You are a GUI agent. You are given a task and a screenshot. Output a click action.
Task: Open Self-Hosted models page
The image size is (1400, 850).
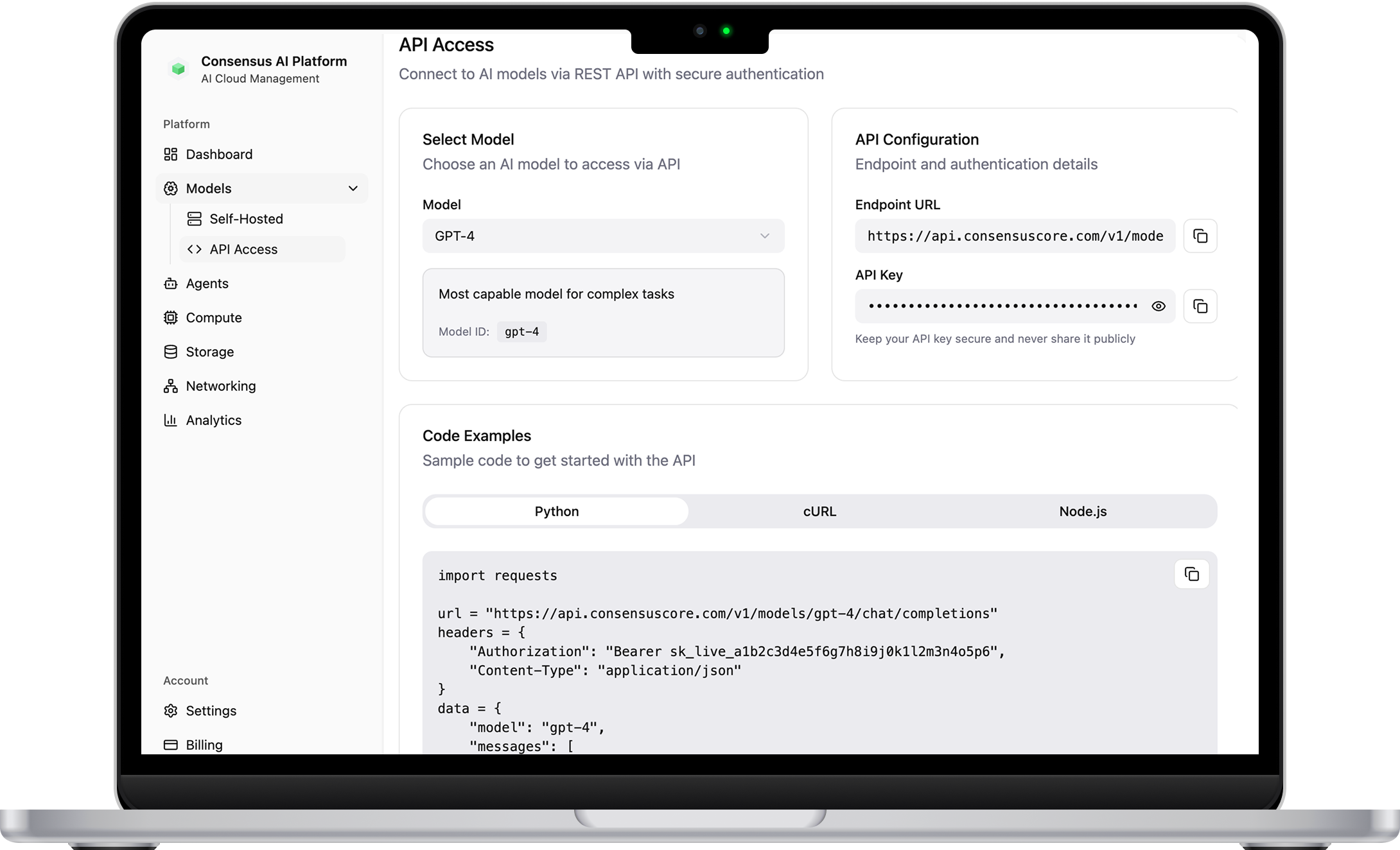(245, 219)
